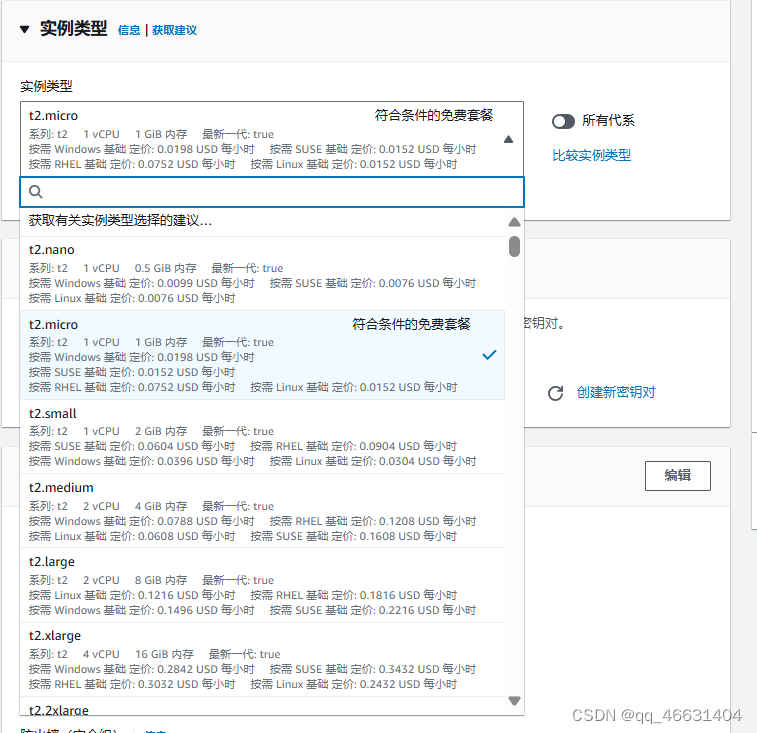The height and width of the screenshot is (733, 757).
Task: Open the 比较实例类型 link
Action: pos(591,155)
